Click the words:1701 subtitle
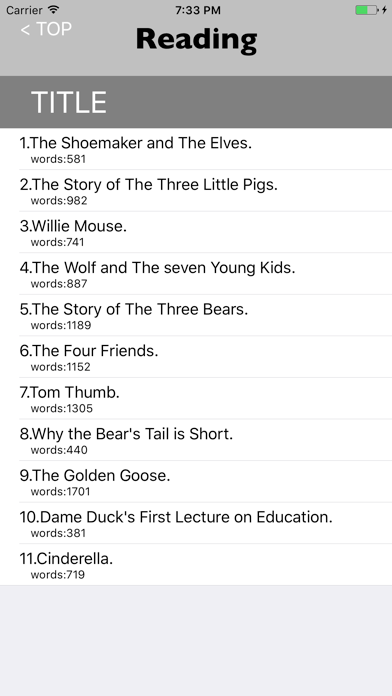The width and height of the screenshot is (392, 696). [x=60, y=492]
